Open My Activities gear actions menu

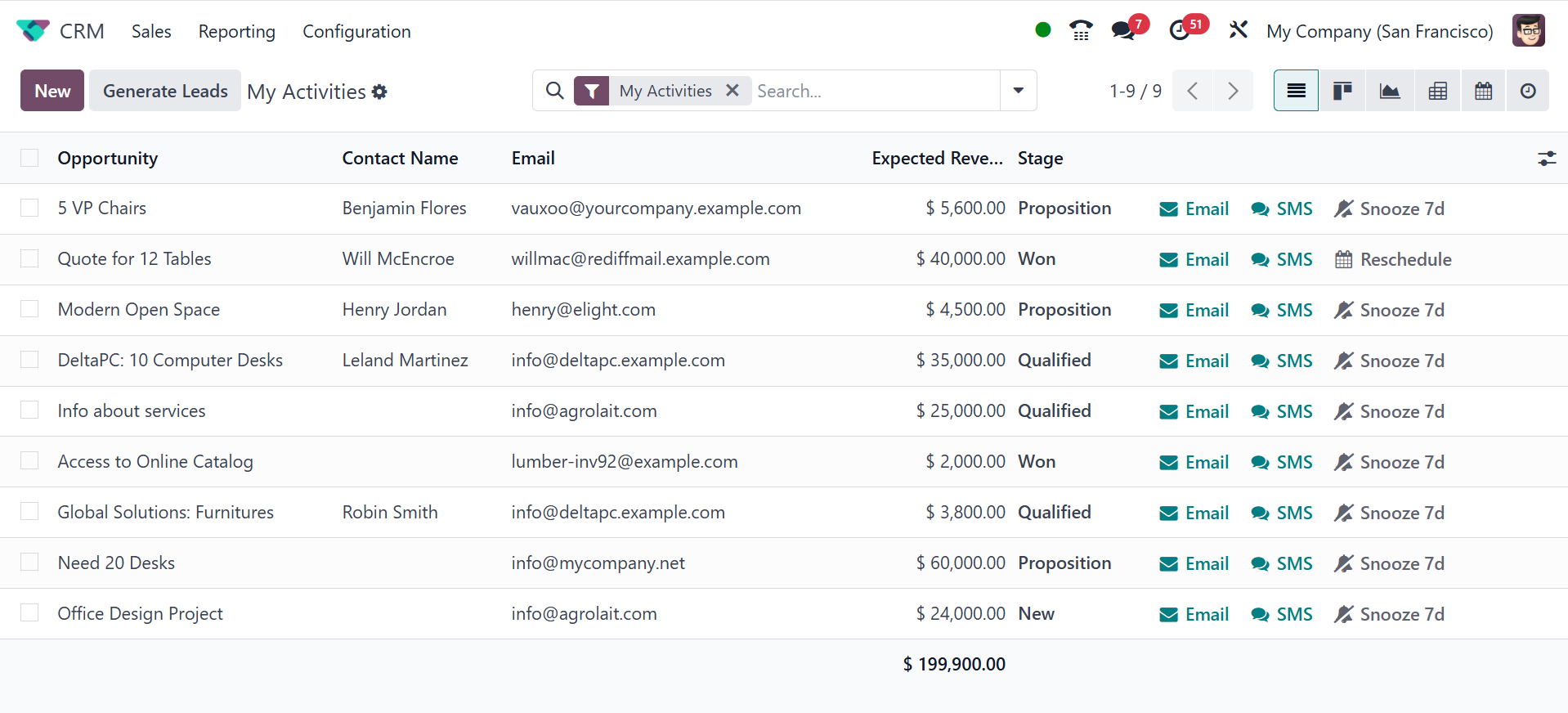[x=379, y=92]
